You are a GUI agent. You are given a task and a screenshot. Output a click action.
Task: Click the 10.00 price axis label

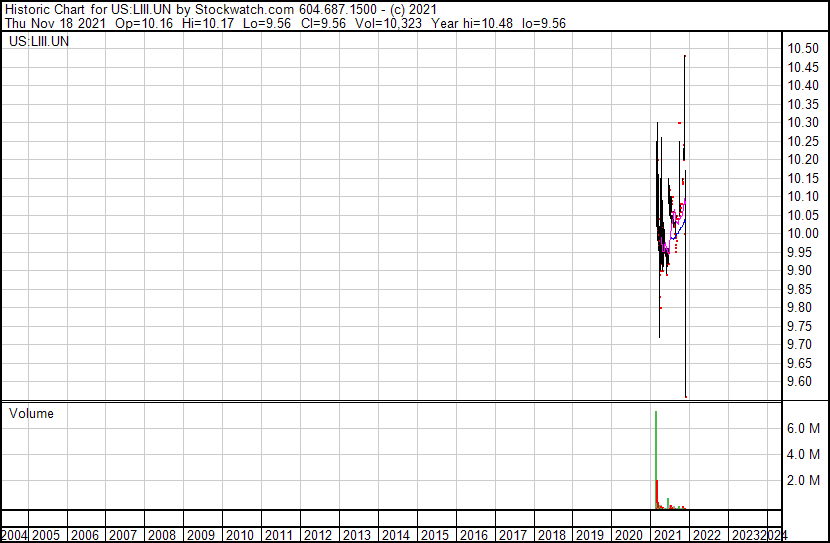click(x=803, y=233)
